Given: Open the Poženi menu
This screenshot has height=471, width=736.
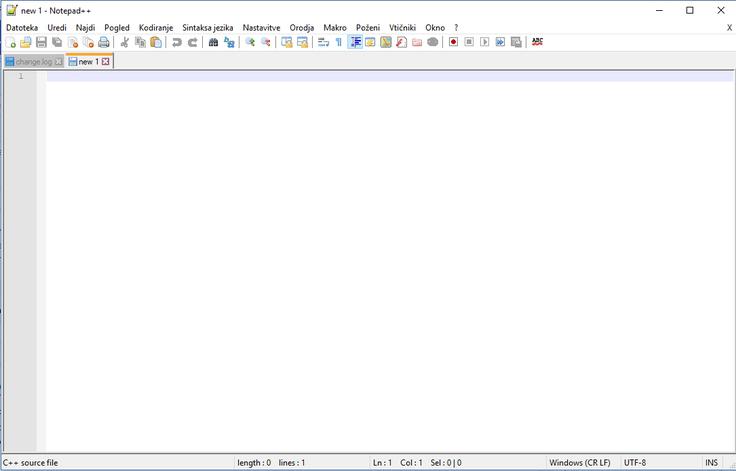Looking at the screenshot, I should pos(368,28).
